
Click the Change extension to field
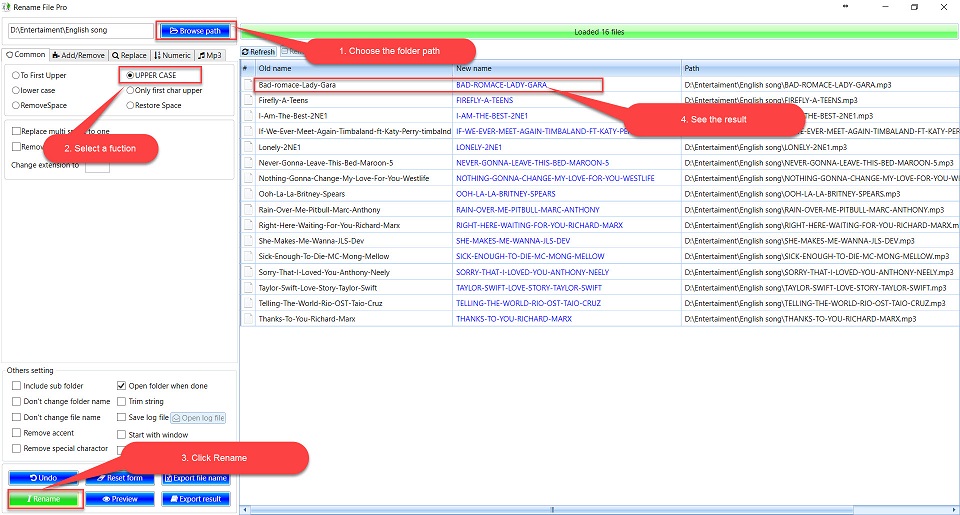pyautogui.click(x=97, y=165)
